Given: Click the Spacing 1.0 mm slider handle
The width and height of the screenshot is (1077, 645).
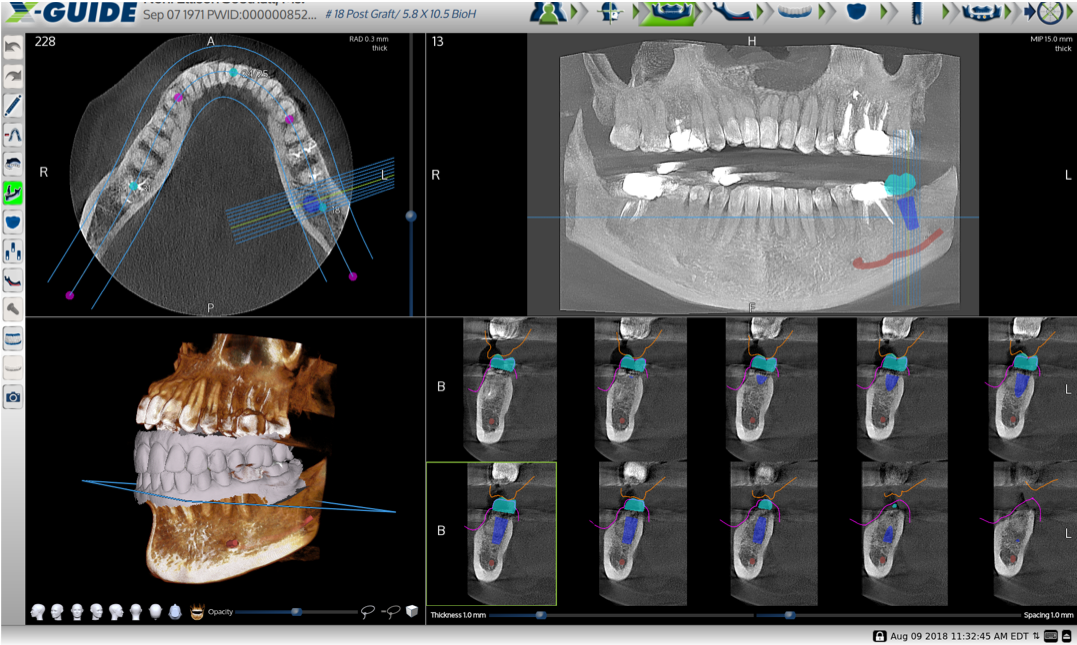Looking at the screenshot, I should pyautogui.click(x=790, y=615).
